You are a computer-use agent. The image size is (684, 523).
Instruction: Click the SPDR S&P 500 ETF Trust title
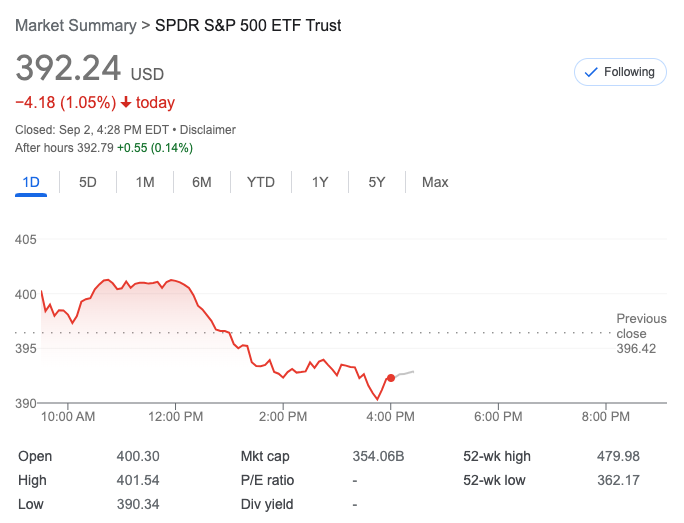(248, 25)
